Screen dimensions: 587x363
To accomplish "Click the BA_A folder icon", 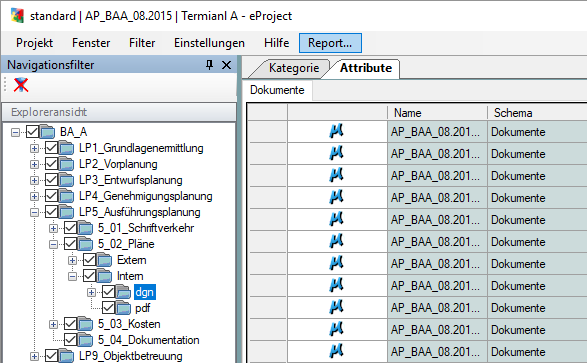I will pos(48,132).
